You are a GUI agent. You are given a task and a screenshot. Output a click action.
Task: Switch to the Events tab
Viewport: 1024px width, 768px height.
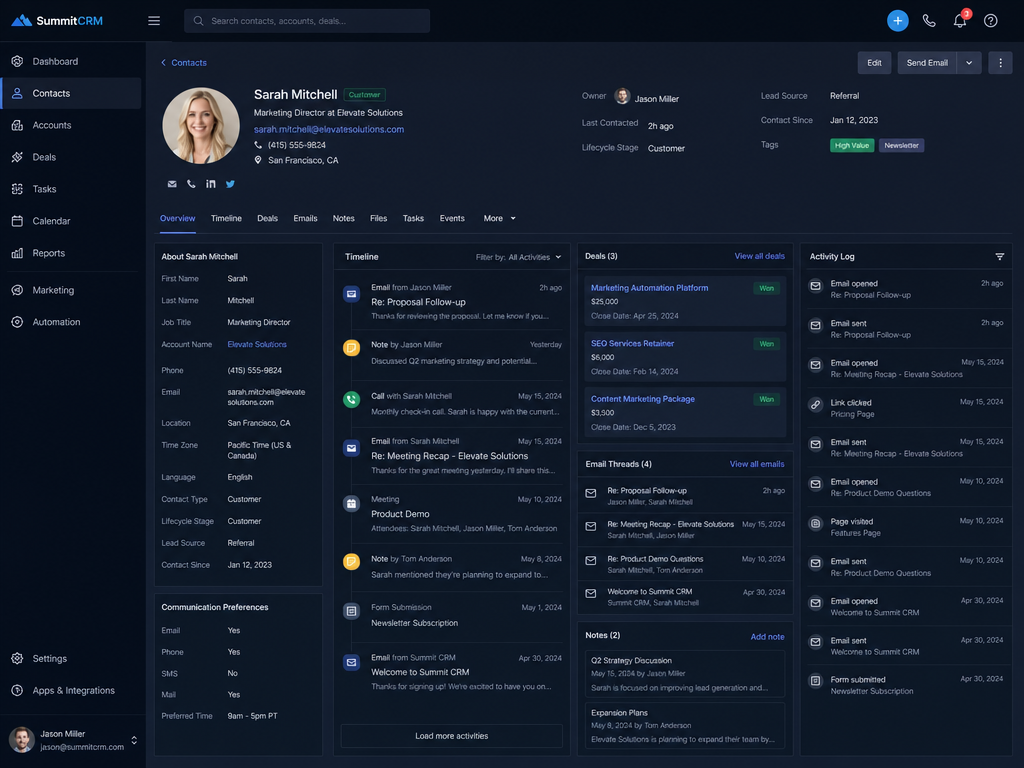click(452, 219)
